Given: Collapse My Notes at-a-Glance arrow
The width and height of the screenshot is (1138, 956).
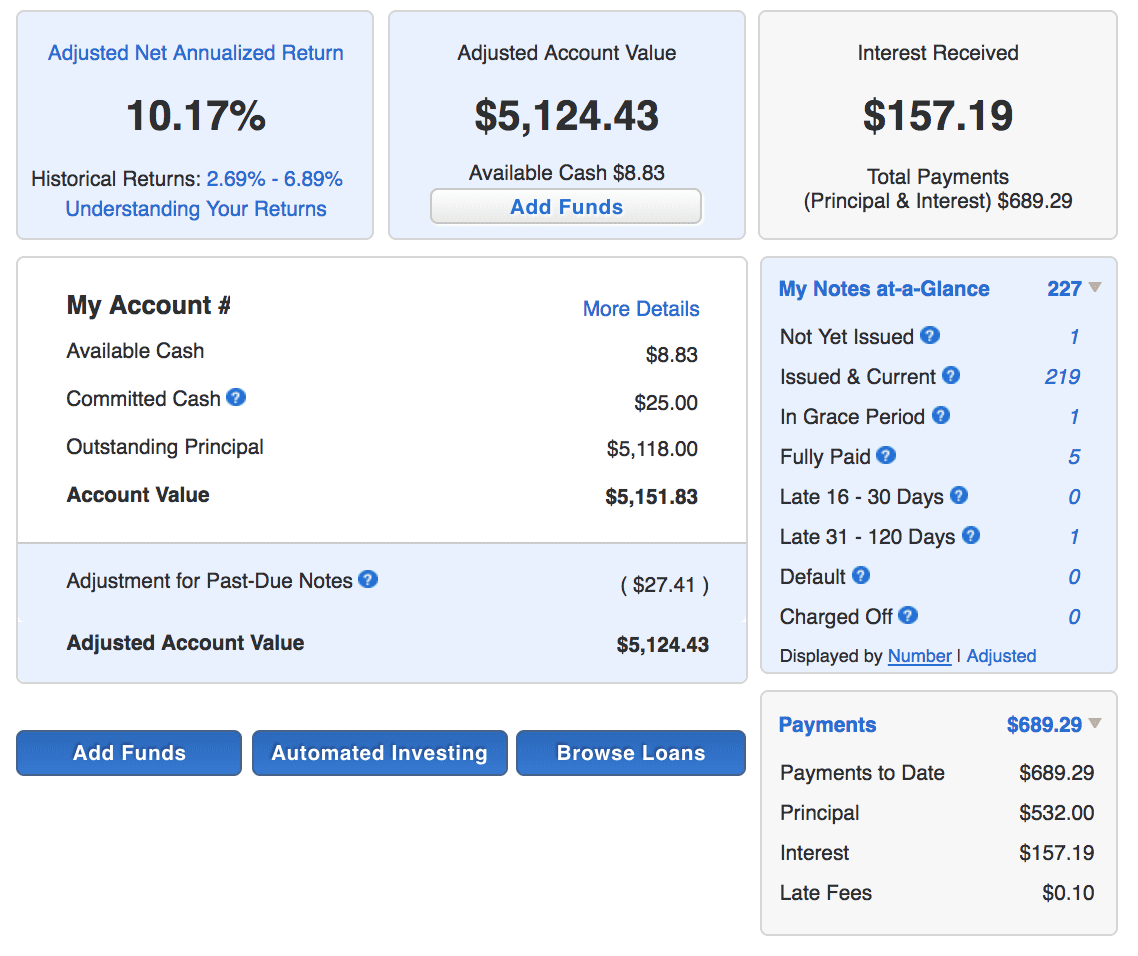Looking at the screenshot, I should [x=1095, y=287].
